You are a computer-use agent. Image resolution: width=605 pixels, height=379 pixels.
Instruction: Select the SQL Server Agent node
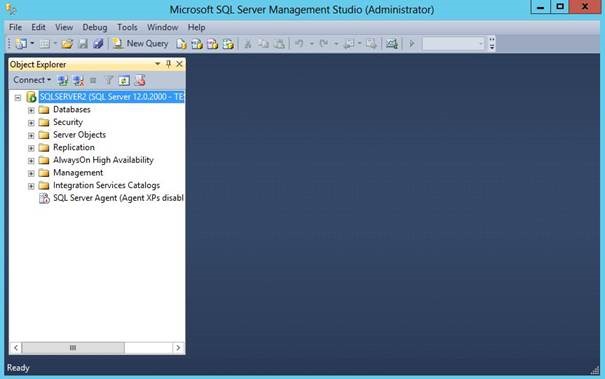[118, 198]
